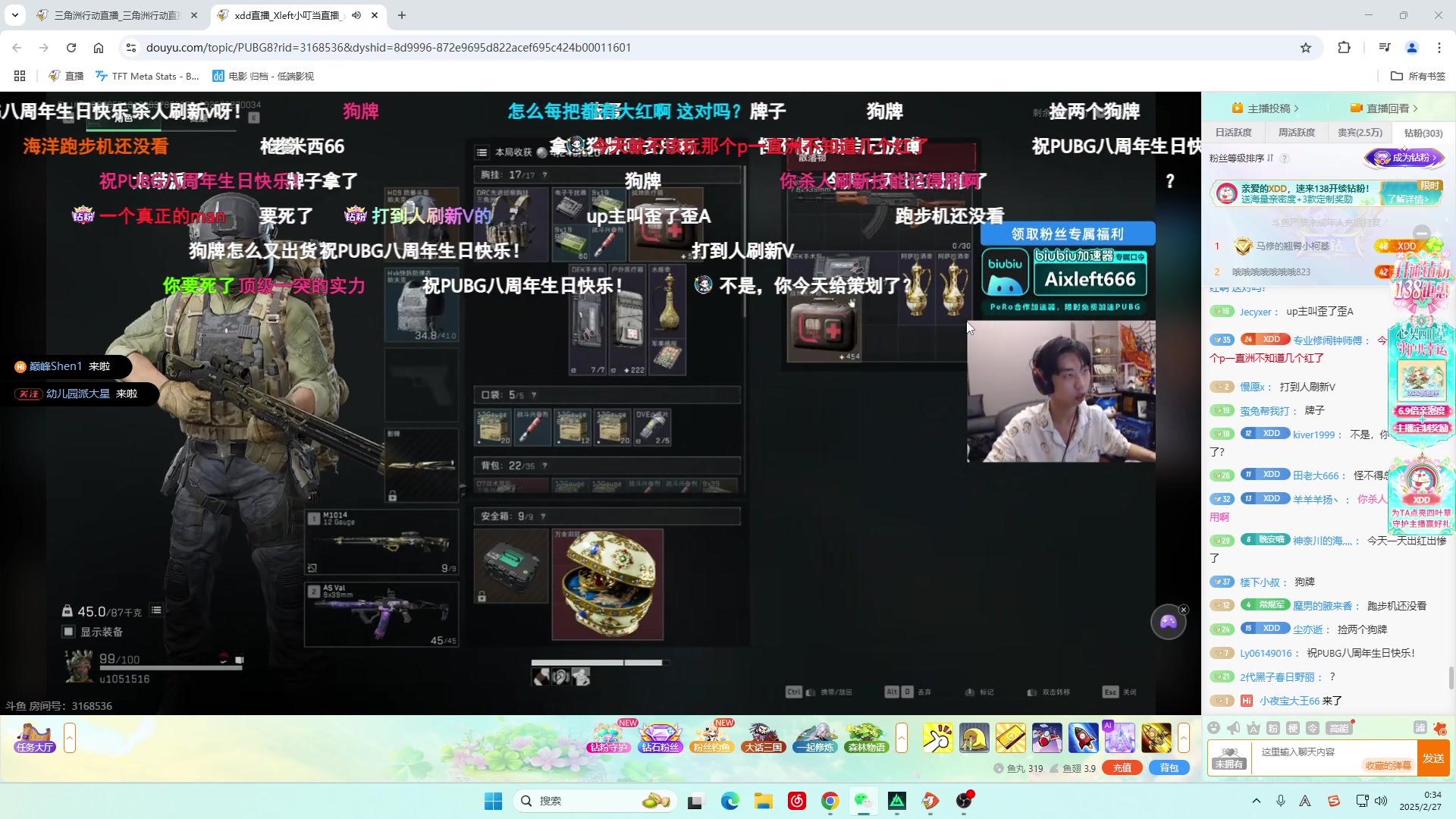The image size is (1456, 819).
Task: Close the floating gamepad widget
Action: point(1184,610)
